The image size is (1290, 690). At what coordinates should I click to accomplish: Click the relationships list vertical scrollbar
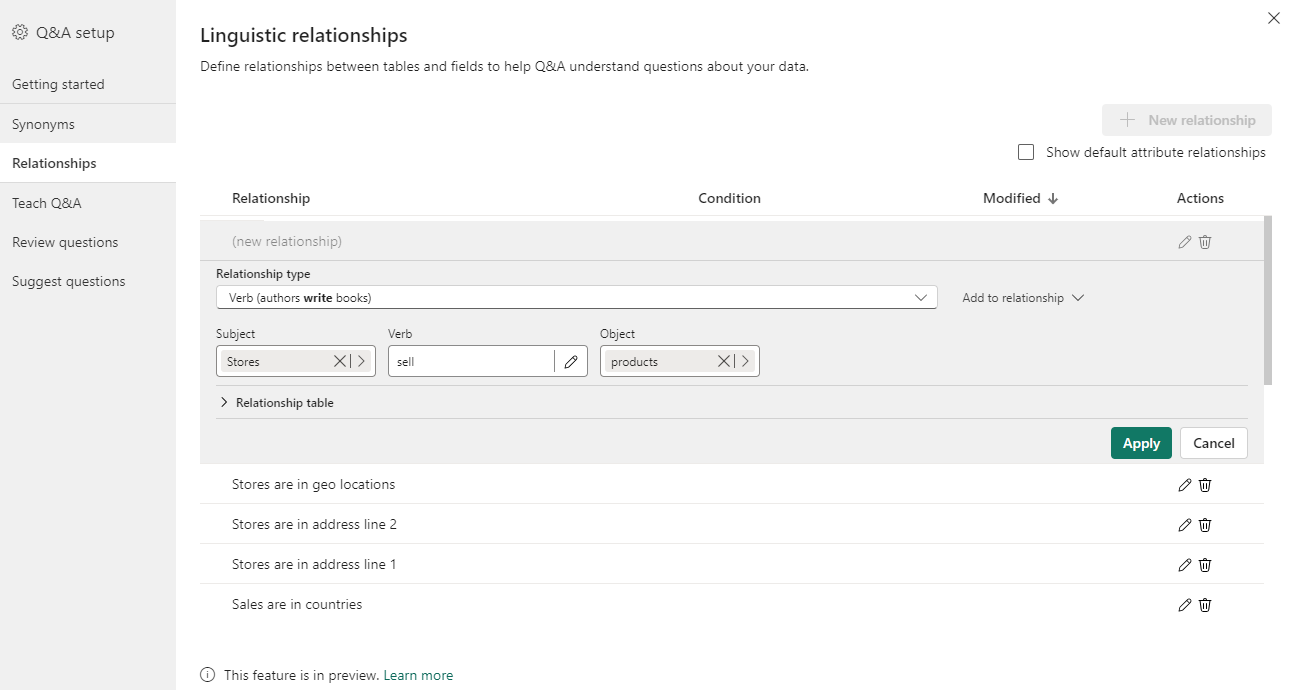click(1268, 300)
